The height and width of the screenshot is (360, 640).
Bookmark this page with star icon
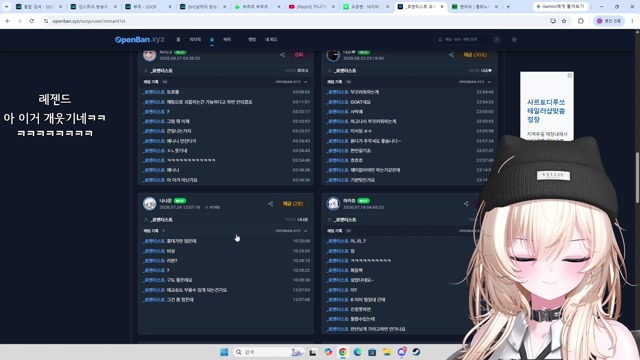coord(564,21)
